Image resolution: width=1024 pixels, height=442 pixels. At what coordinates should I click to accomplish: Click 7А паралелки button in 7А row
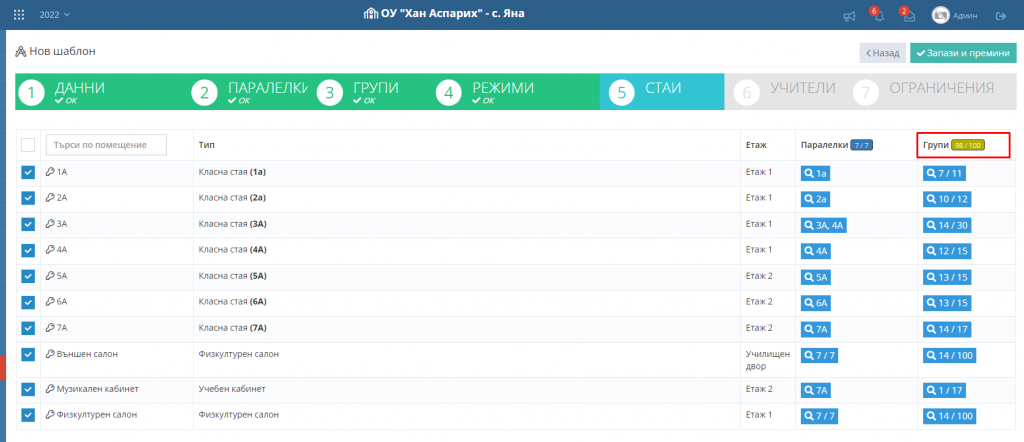(x=817, y=330)
